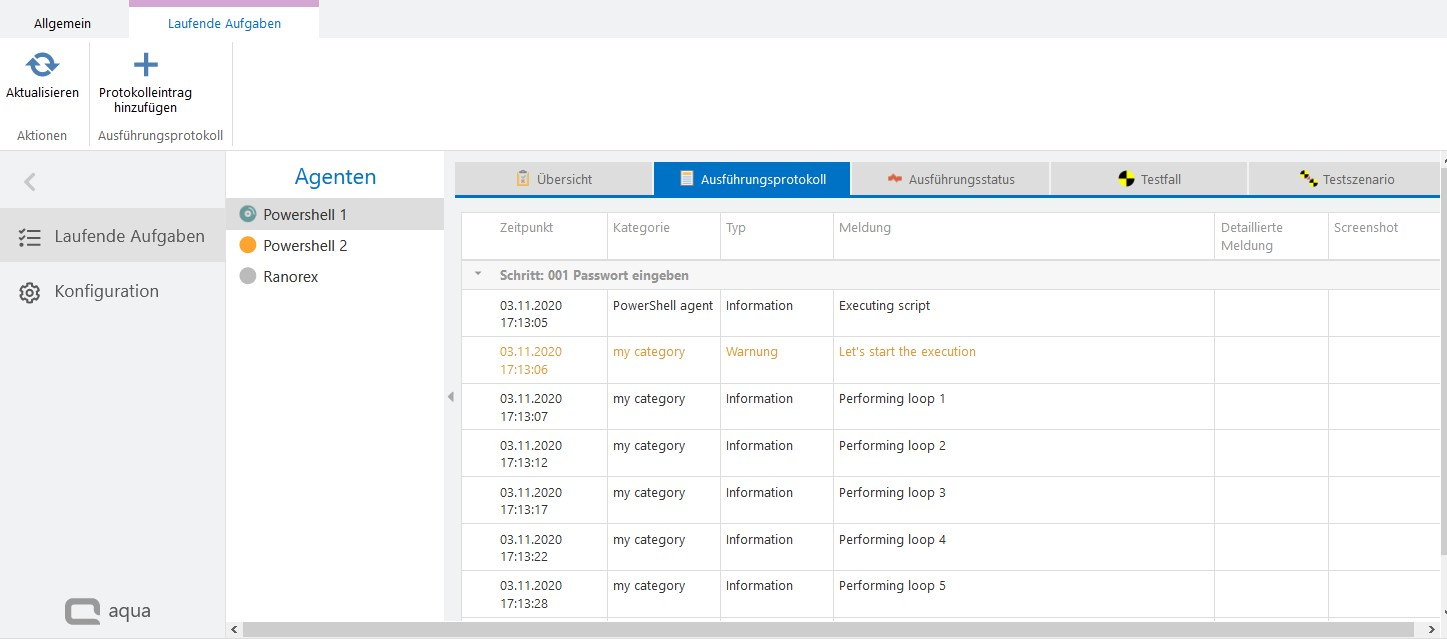
Task: Click the Konfiguration gear icon
Action: pos(30,292)
